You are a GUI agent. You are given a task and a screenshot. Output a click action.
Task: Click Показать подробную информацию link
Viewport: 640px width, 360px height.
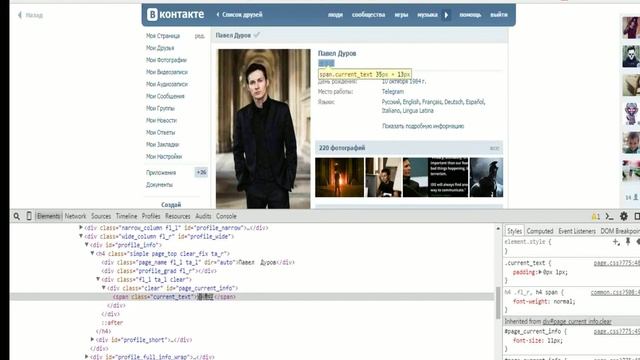coord(423,126)
